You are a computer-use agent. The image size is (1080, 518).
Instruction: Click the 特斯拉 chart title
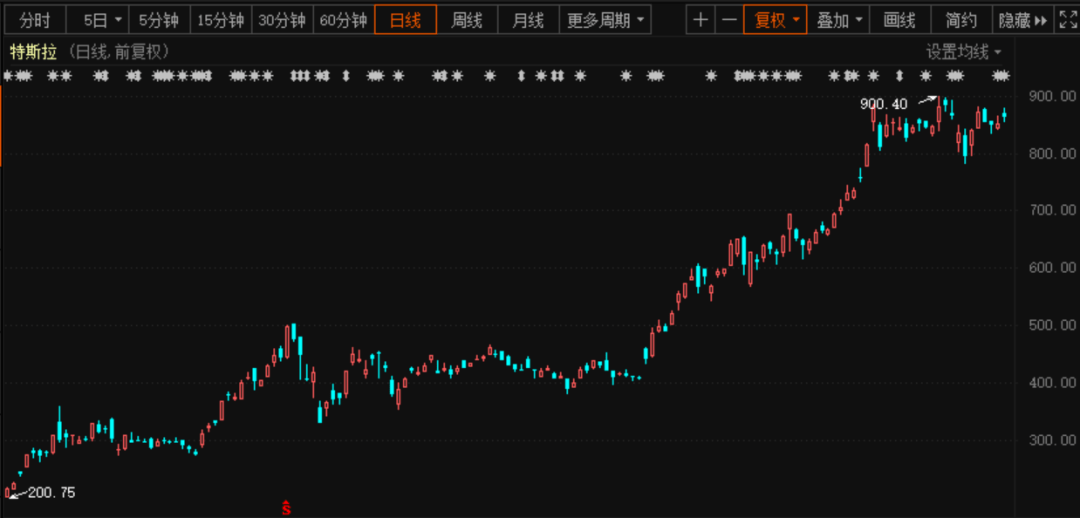[x=33, y=52]
